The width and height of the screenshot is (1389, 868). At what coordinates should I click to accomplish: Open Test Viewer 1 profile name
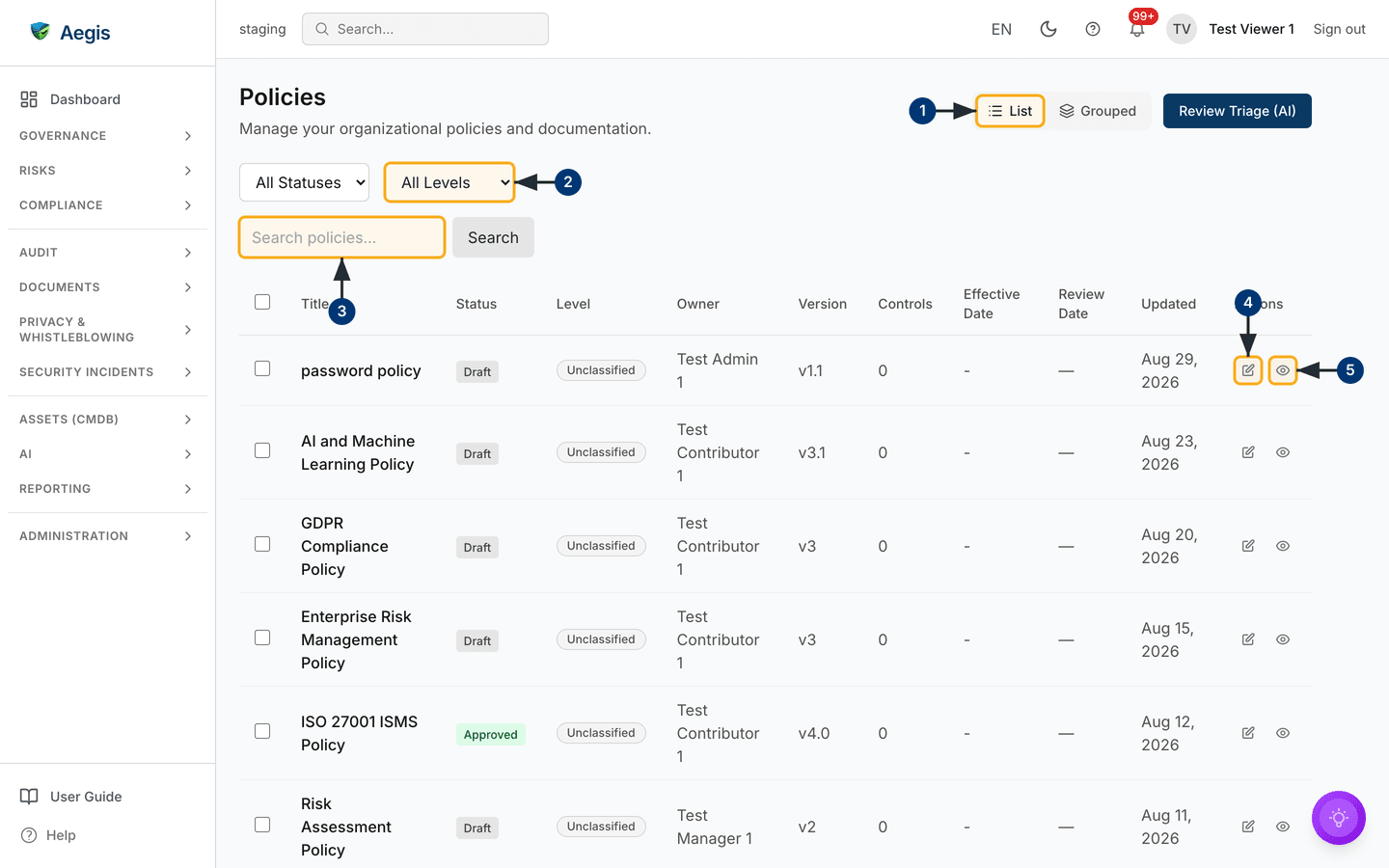pos(1251,29)
